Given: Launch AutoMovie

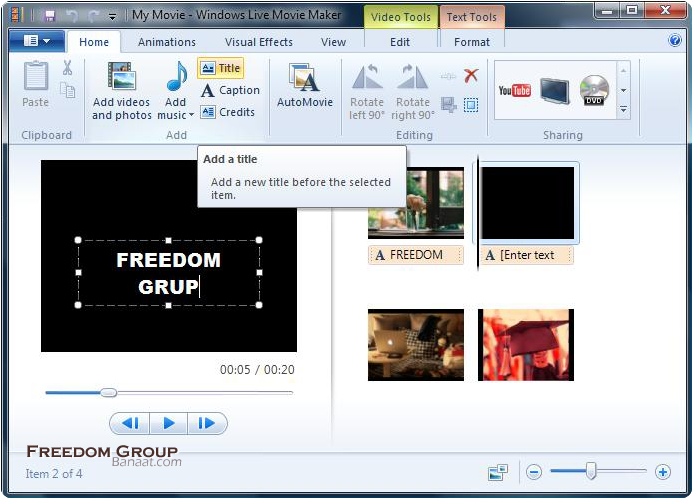Looking at the screenshot, I should [x=304, y=86].
